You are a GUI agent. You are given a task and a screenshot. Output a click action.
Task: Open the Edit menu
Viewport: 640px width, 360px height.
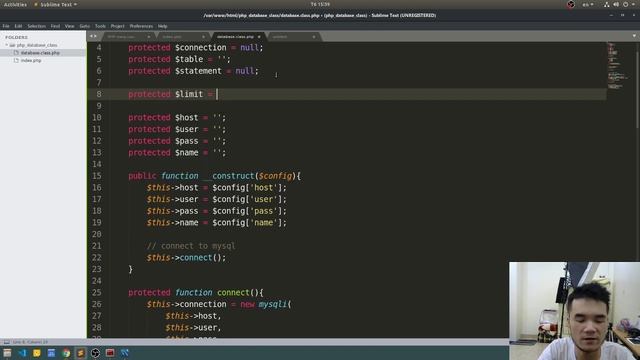coord(18,26)
